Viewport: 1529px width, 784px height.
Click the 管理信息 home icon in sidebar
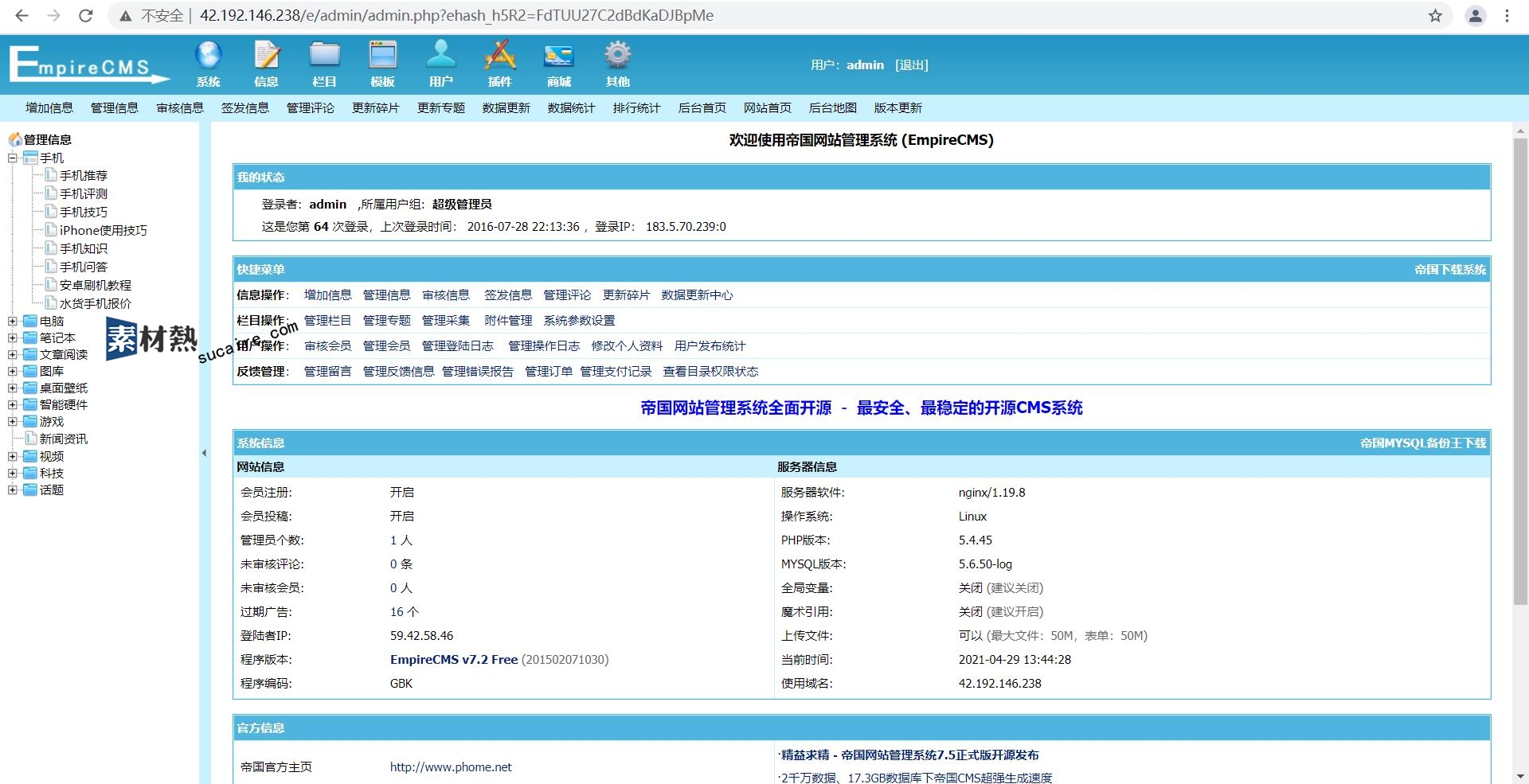pos(15,139)
